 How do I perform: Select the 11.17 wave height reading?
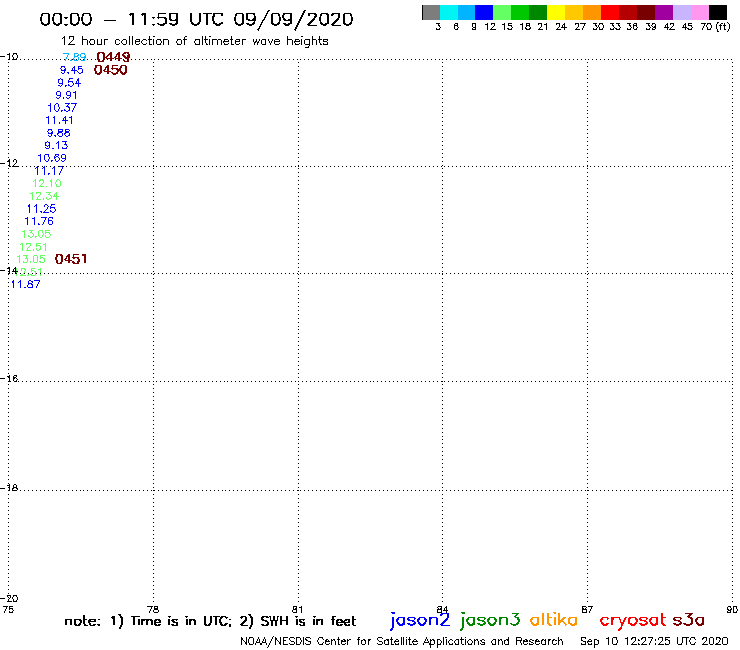[49, 171]
